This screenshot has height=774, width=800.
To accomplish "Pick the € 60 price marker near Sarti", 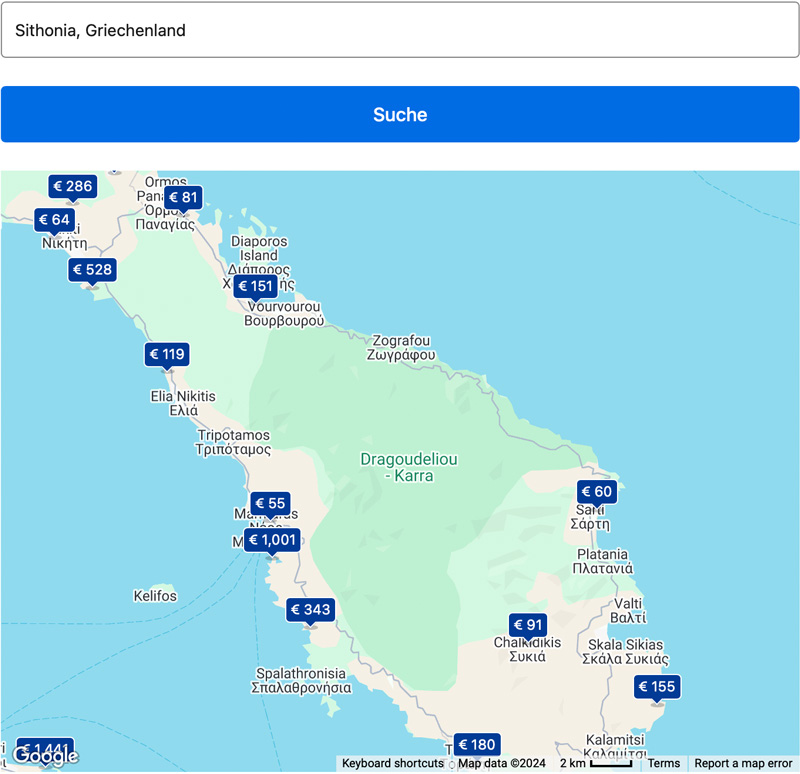I will [597, 492].
